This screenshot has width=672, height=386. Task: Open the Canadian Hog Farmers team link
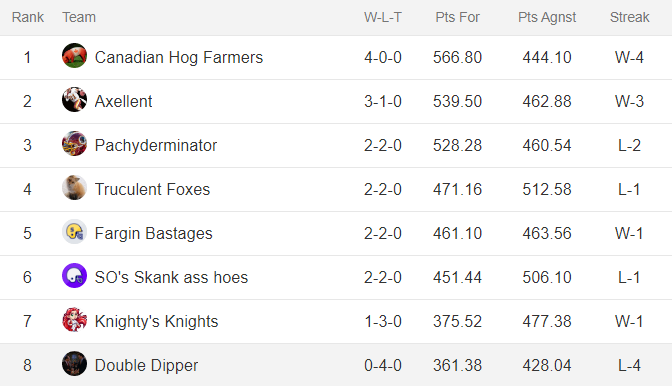179,57
